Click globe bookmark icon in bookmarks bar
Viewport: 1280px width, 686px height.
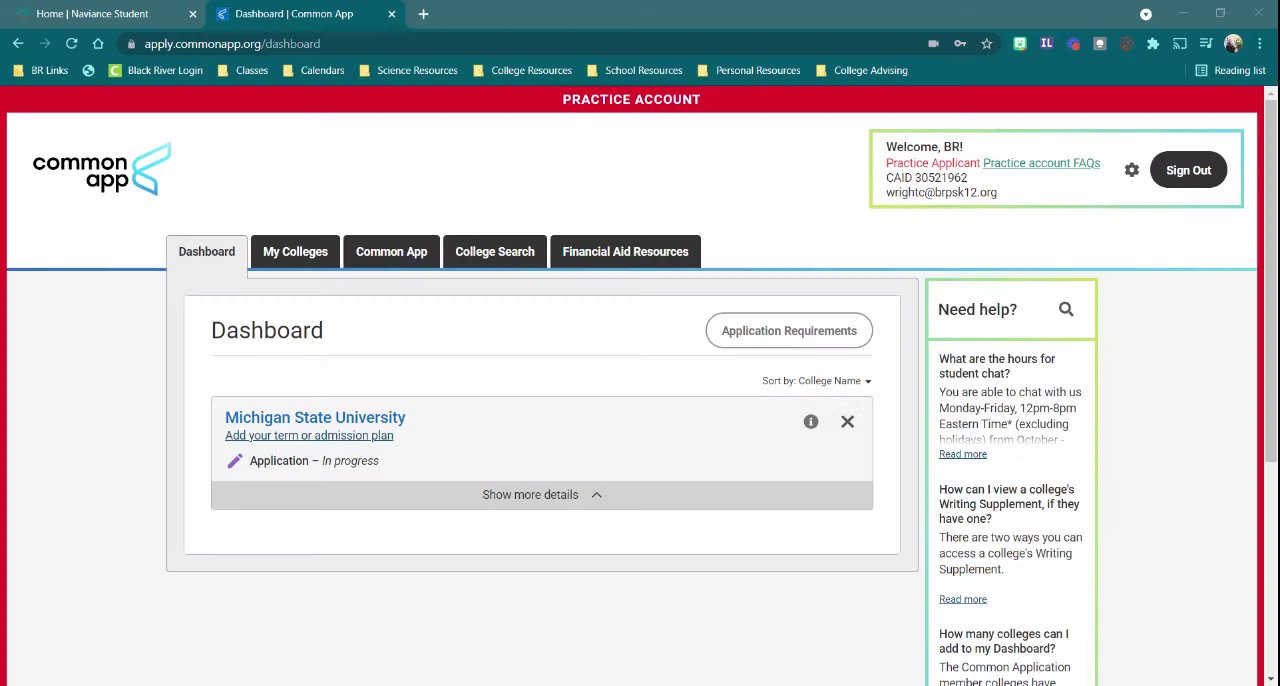pos(88,71)
